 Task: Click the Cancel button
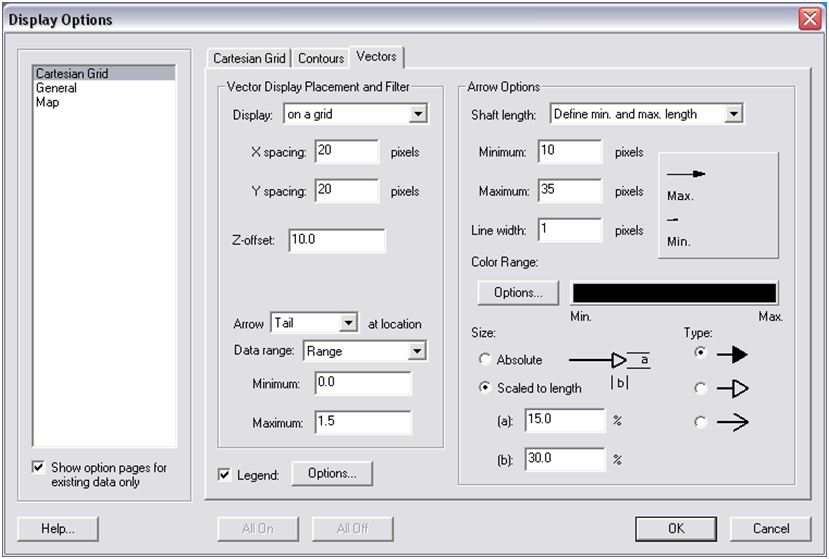(771, 528)
